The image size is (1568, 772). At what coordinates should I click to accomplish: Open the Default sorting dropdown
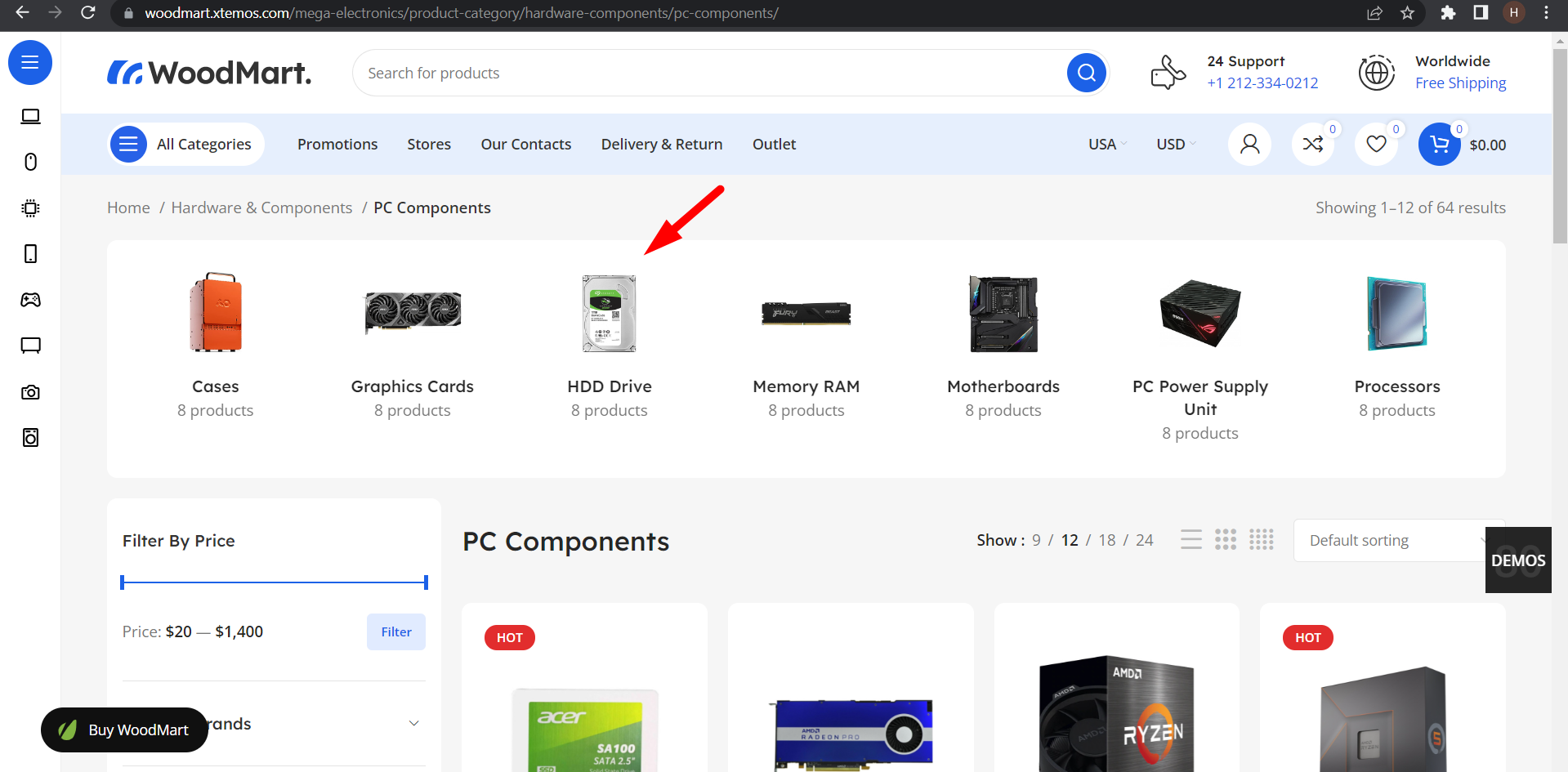tap(1399, 540)
